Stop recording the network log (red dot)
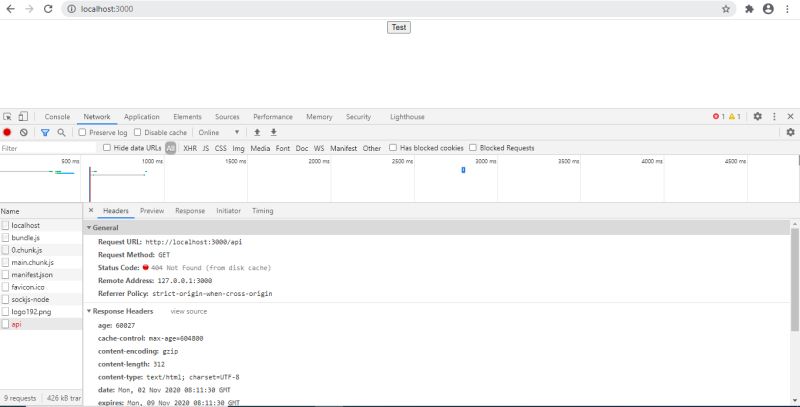 click(x=7, y=132)
